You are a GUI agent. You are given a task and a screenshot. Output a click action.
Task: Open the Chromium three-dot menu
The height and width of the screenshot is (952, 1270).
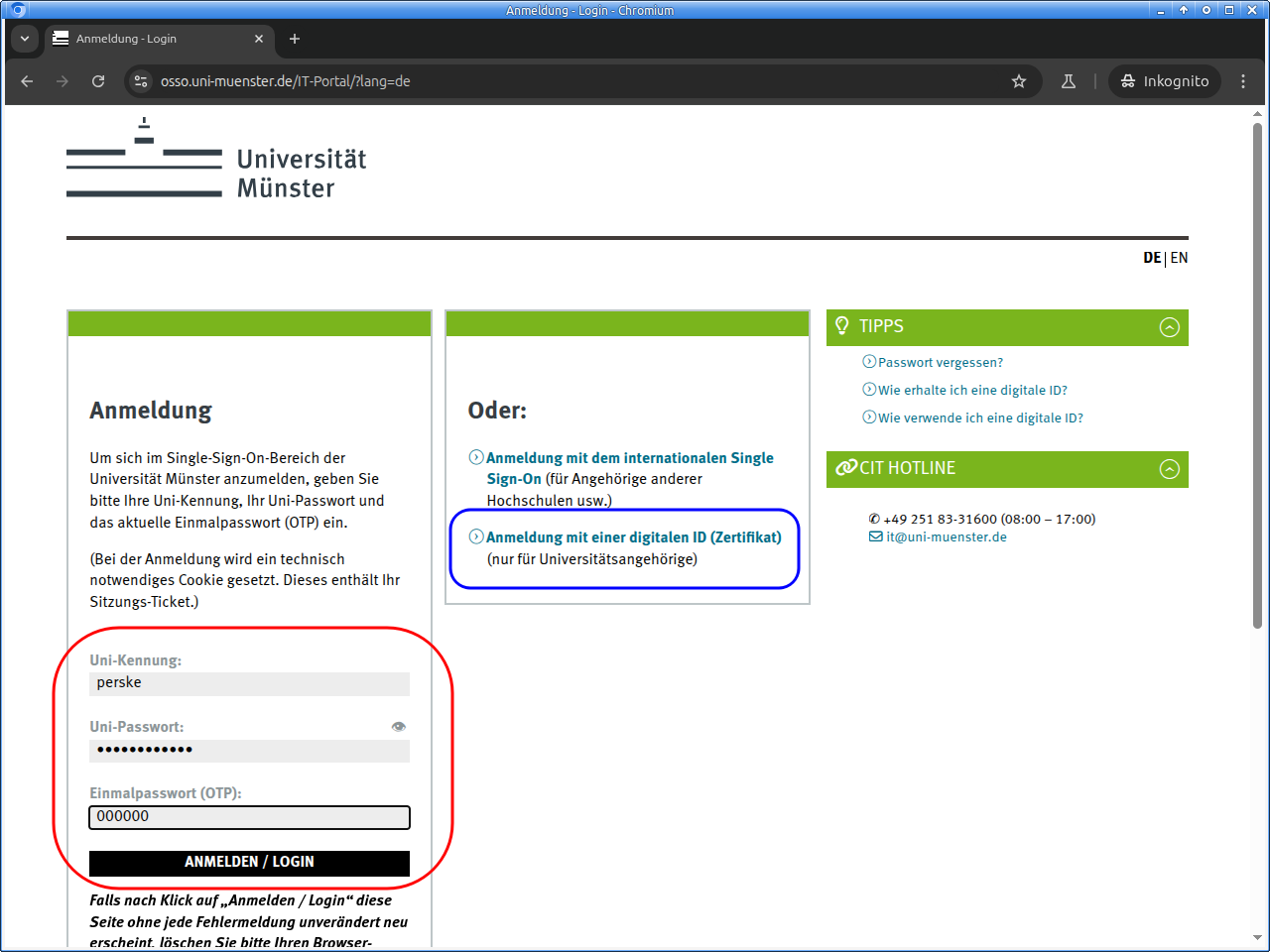[1243, 81]
